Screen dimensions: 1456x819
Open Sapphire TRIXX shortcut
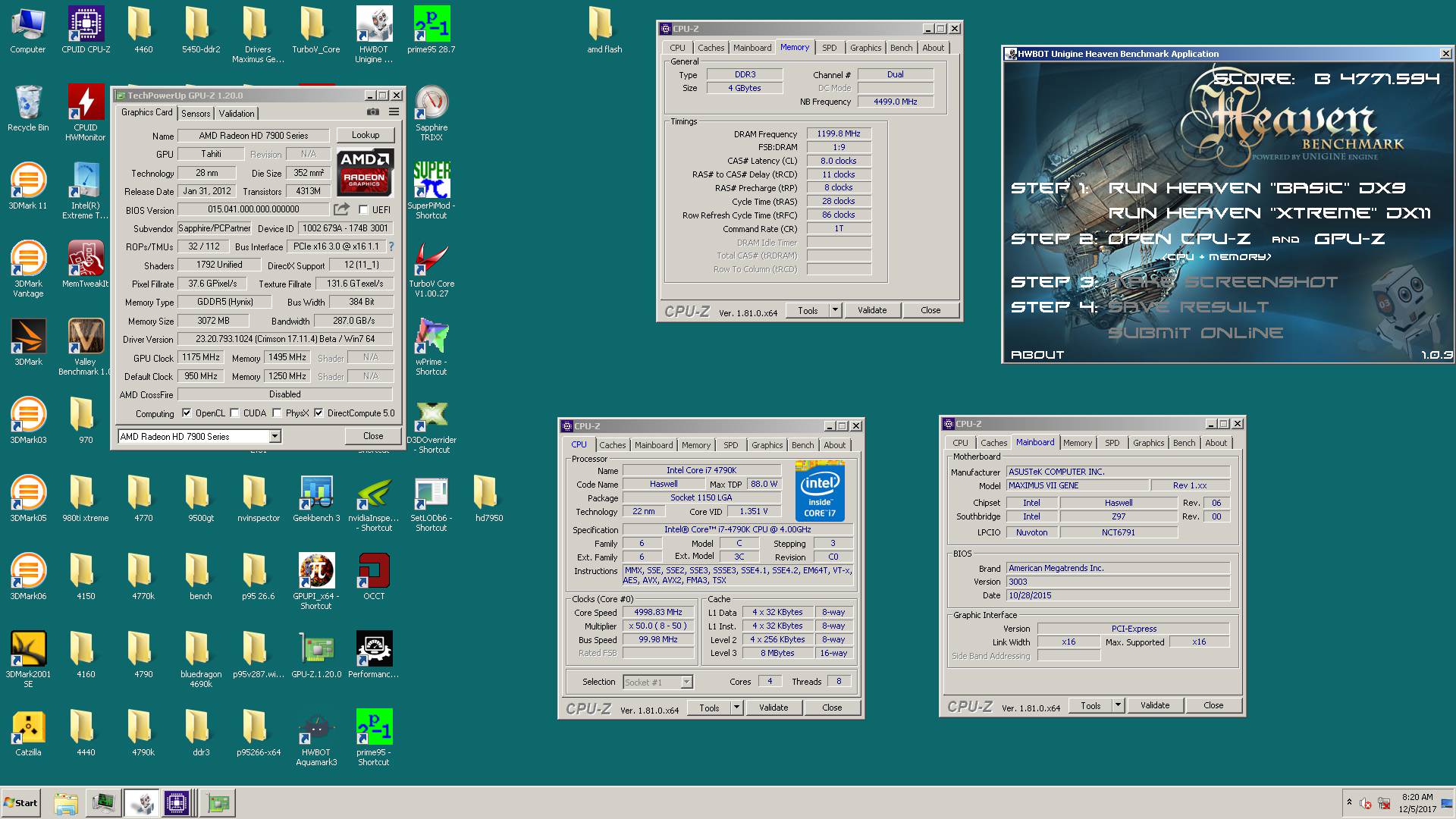[x=431, y=112]
